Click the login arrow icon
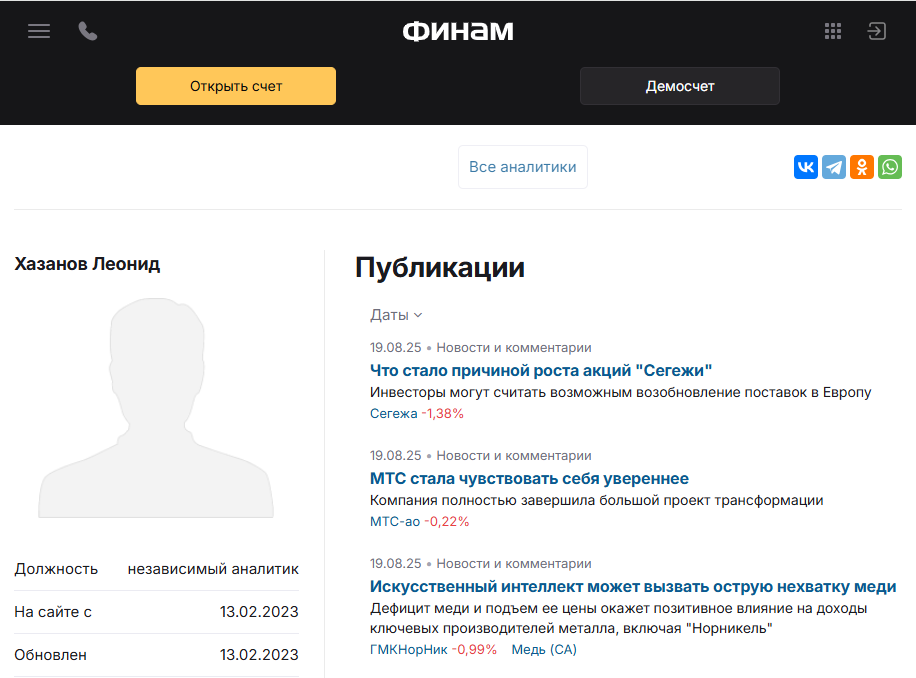Viewport: 916px width, 678px height. point(876,31)
